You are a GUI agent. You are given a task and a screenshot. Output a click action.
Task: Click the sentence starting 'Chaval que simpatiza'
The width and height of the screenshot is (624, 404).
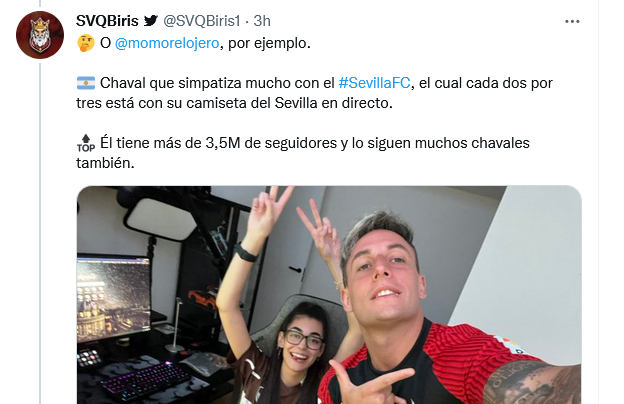[x=314, y=93]
